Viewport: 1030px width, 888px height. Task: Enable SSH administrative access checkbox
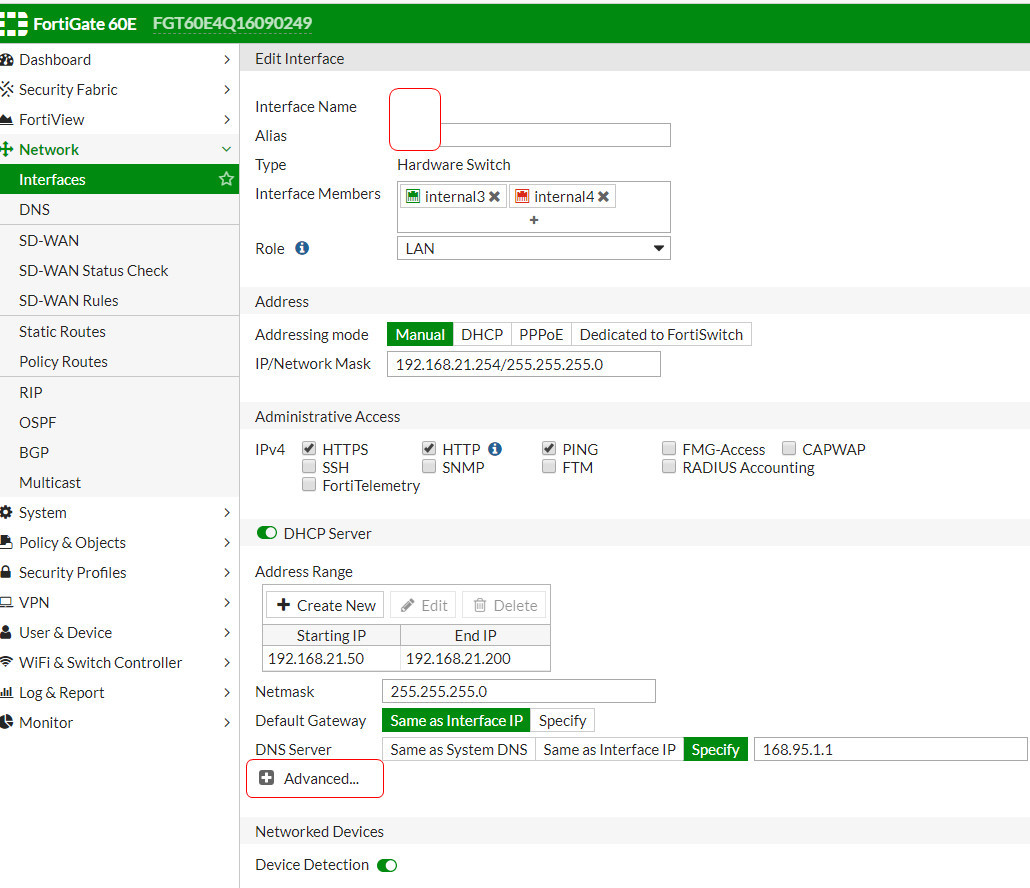pyautogui.click(x=309, y=467)
